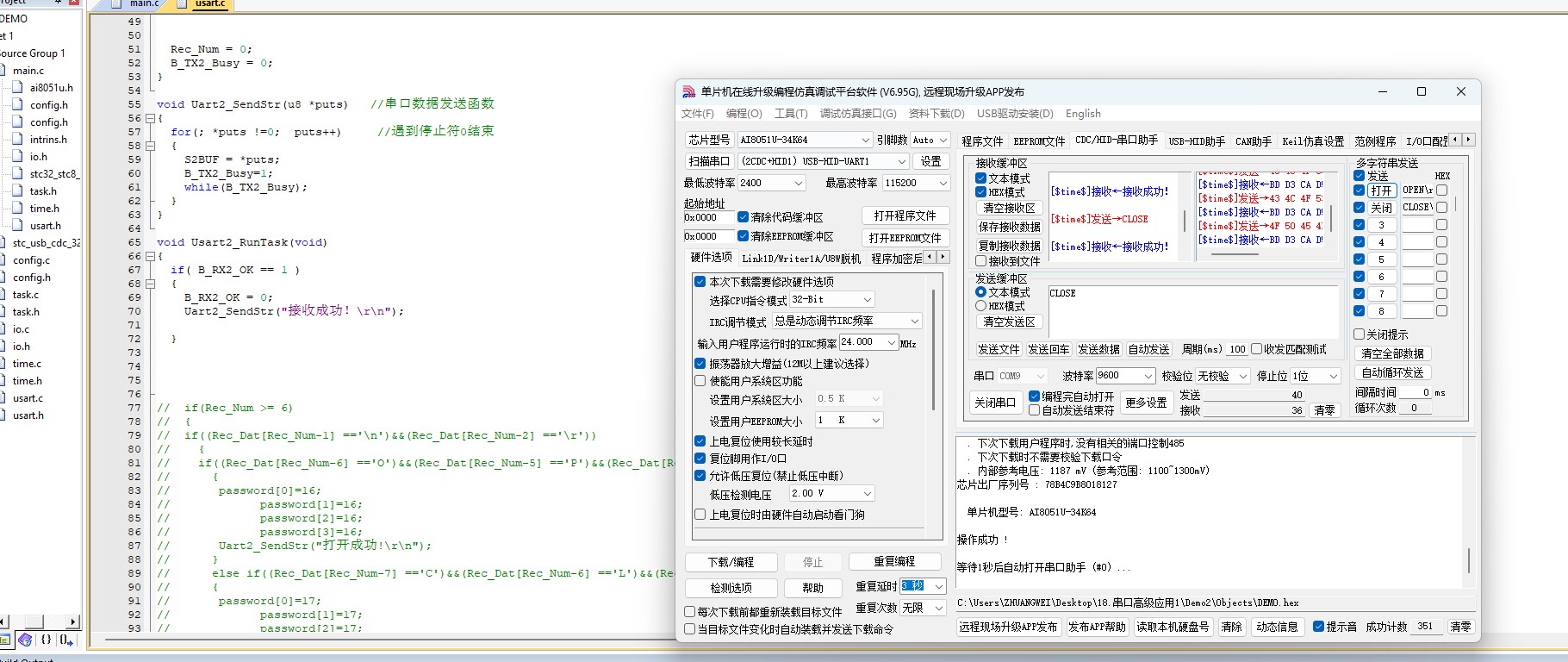Collapse code fold at line 68
This screenshot has width=1568, height=662.
point(149,284)
